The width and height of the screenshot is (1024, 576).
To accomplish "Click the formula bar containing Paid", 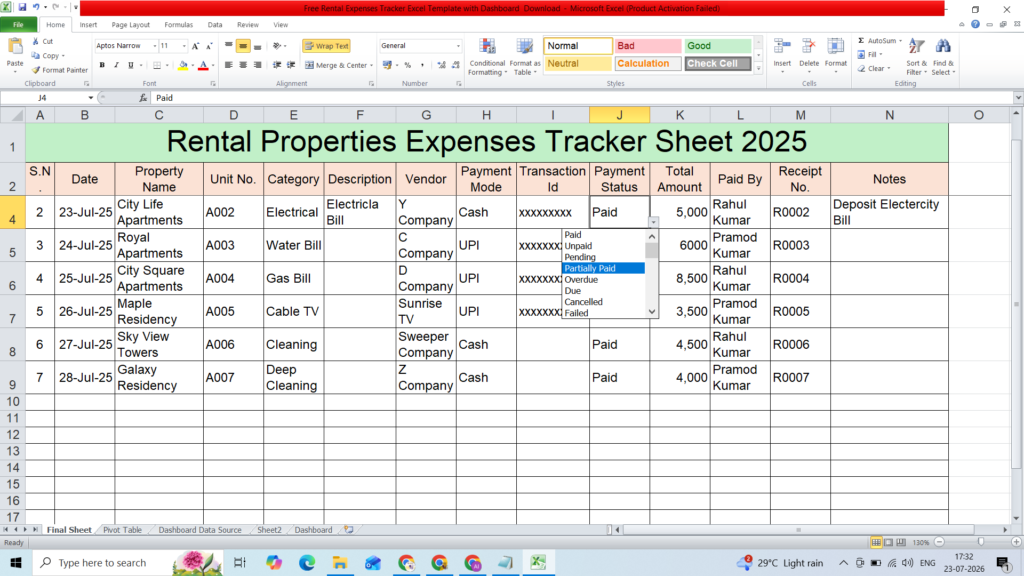I will tap(581, 98).
